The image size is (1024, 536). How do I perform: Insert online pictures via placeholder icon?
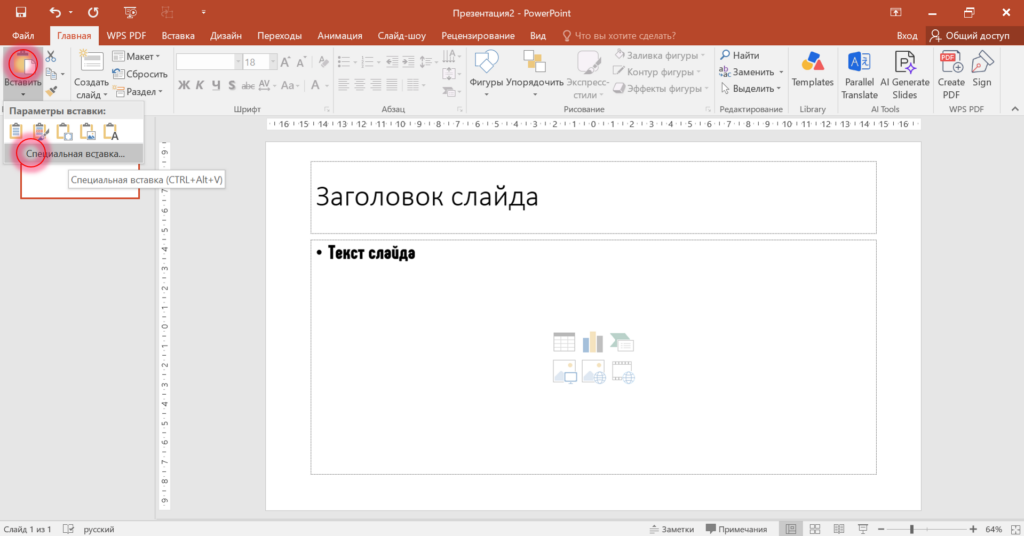point(593,371)
